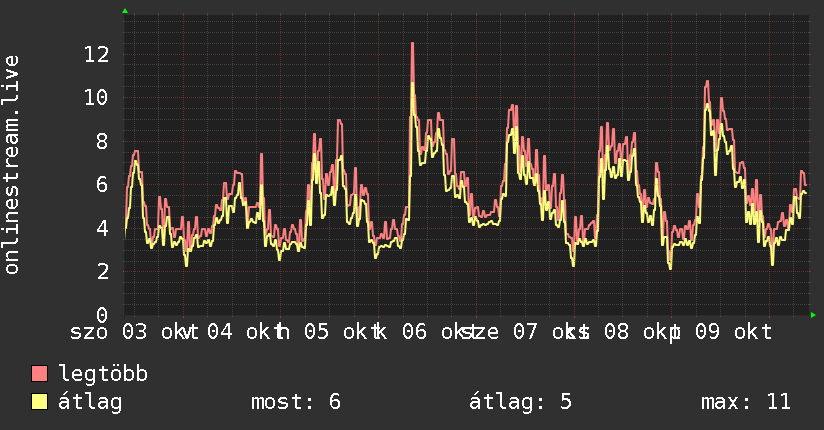The height and width of the screenshot is (430, 824).
Task: Click the tallest pink peak on 06 okt
Action: point(413,45)
